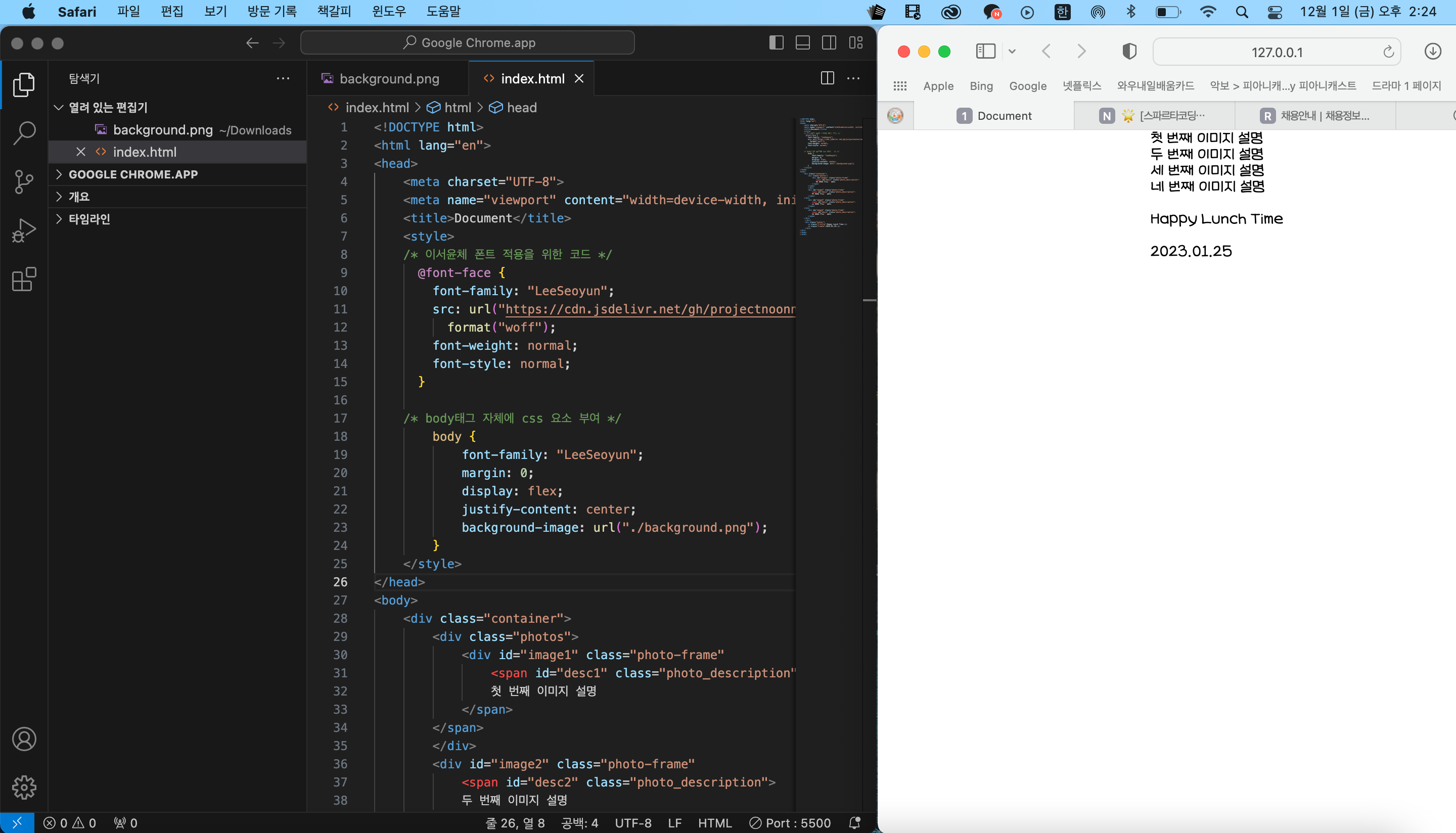Open the 파일 menu
The height and width of the screenshot is (833, 1456).
[x=129, y=12]
